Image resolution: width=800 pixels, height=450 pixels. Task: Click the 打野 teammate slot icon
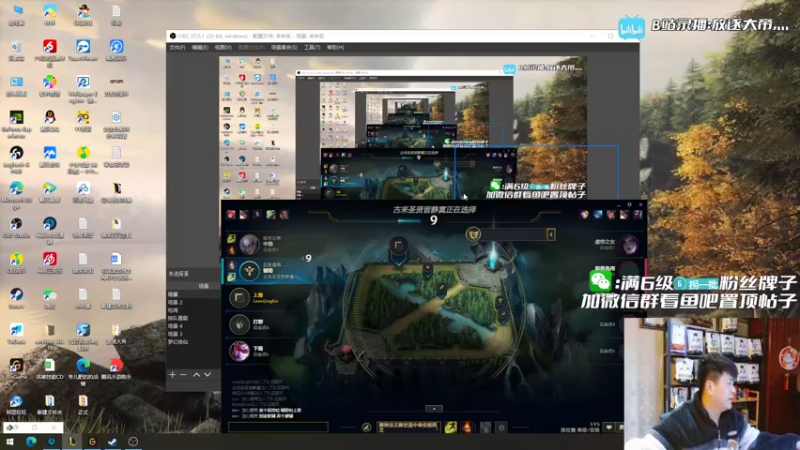tap(239, 324)
